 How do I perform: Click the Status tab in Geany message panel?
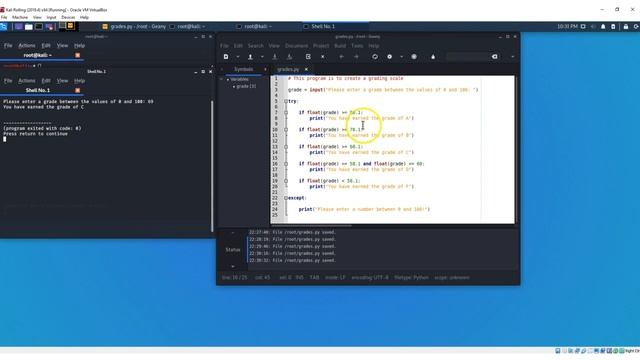tap(233, 250)
